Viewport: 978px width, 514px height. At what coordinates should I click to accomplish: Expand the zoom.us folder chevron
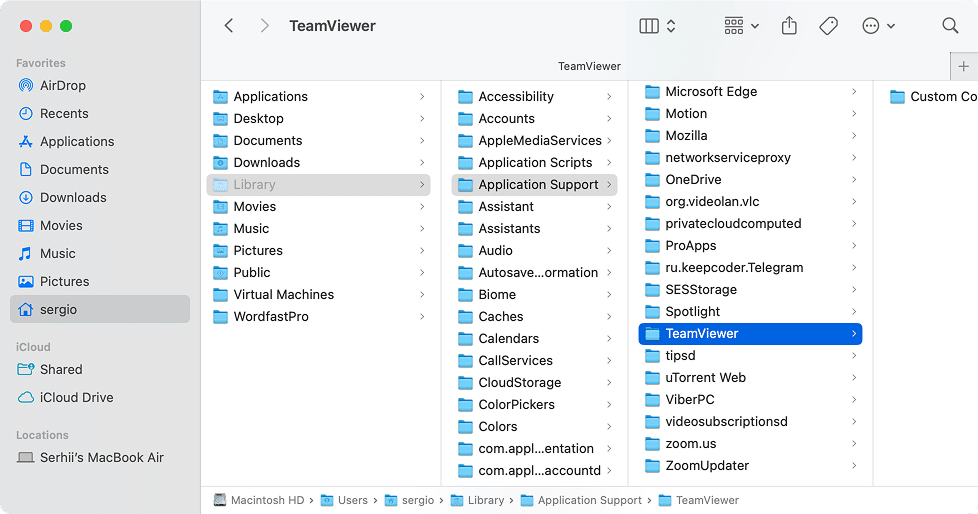(x=854, y=444)
